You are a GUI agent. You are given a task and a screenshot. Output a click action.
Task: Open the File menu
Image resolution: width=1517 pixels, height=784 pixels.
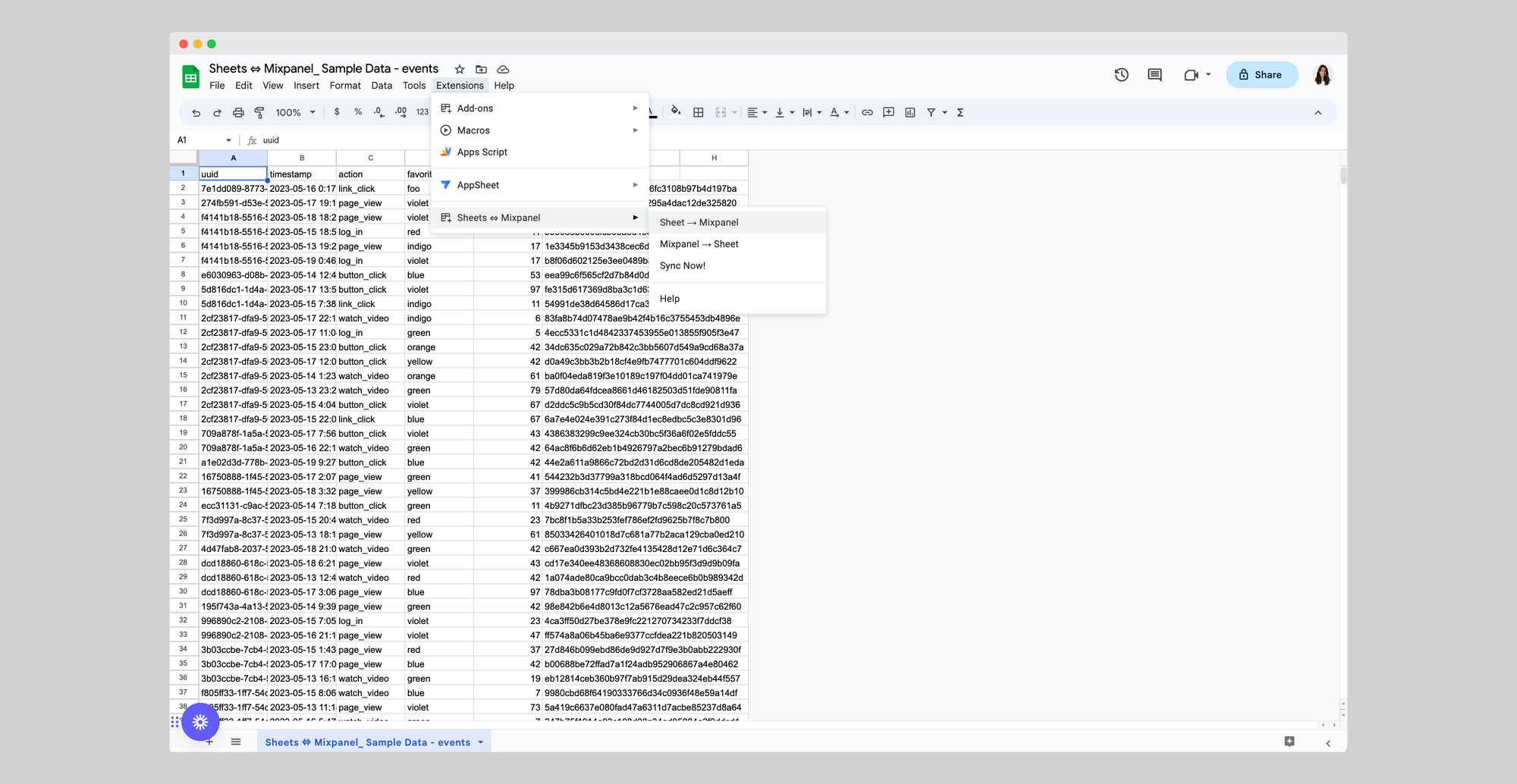(217, 86)
